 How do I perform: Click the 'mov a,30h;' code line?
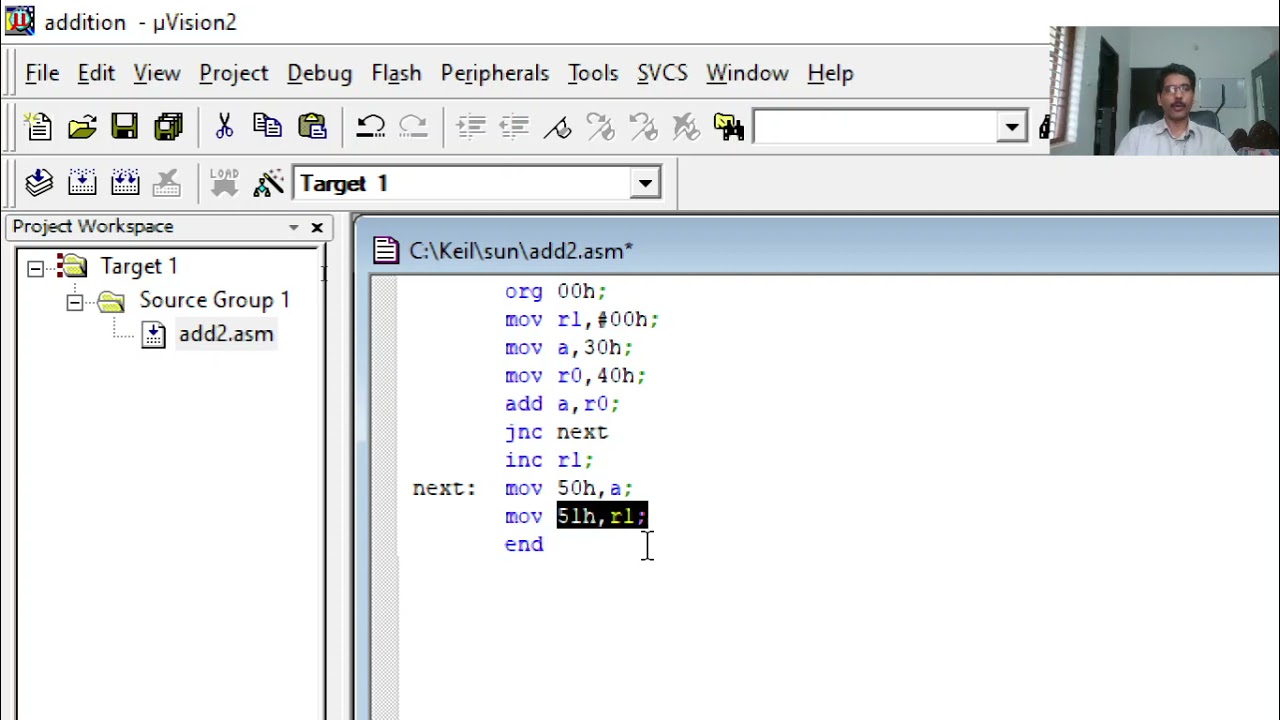pyautogui.click(x=568, y=348)
